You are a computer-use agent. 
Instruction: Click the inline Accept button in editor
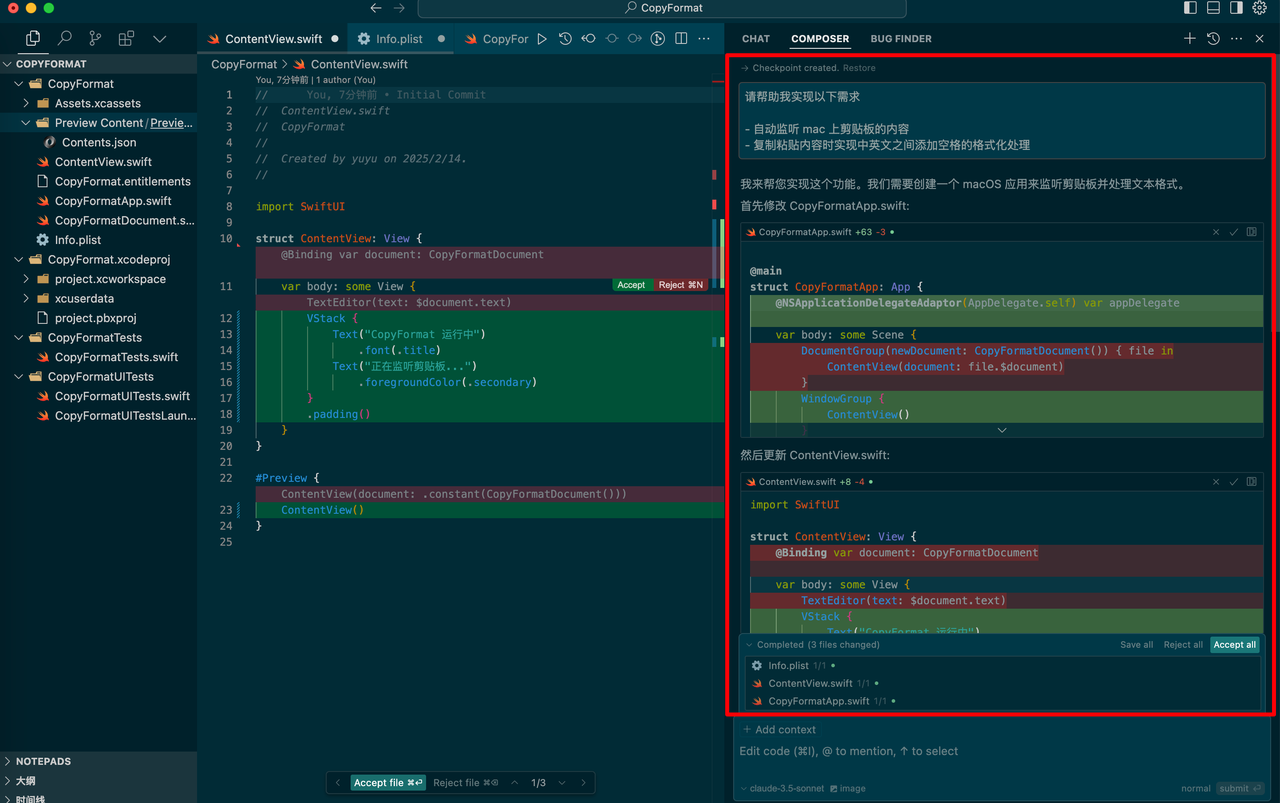(631, 285)
